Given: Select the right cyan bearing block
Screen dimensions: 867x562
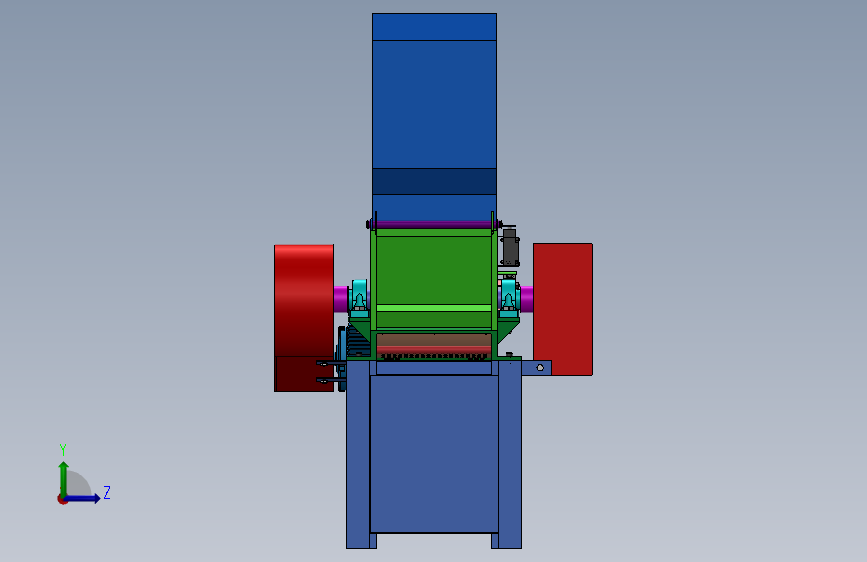Looking at the screenshot, I should (509, 299).
